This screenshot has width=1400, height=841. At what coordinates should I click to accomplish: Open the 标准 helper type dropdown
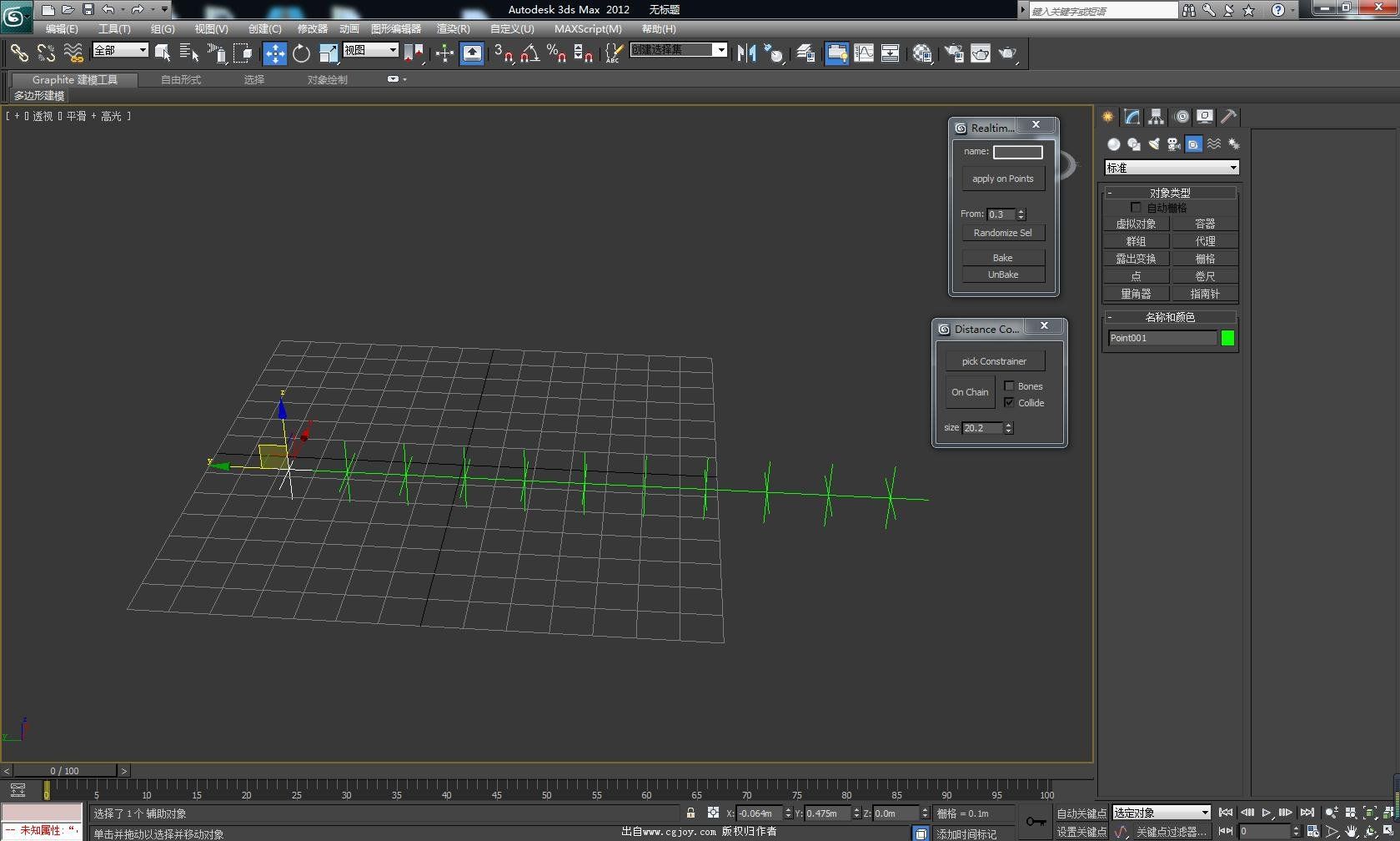1172,168
